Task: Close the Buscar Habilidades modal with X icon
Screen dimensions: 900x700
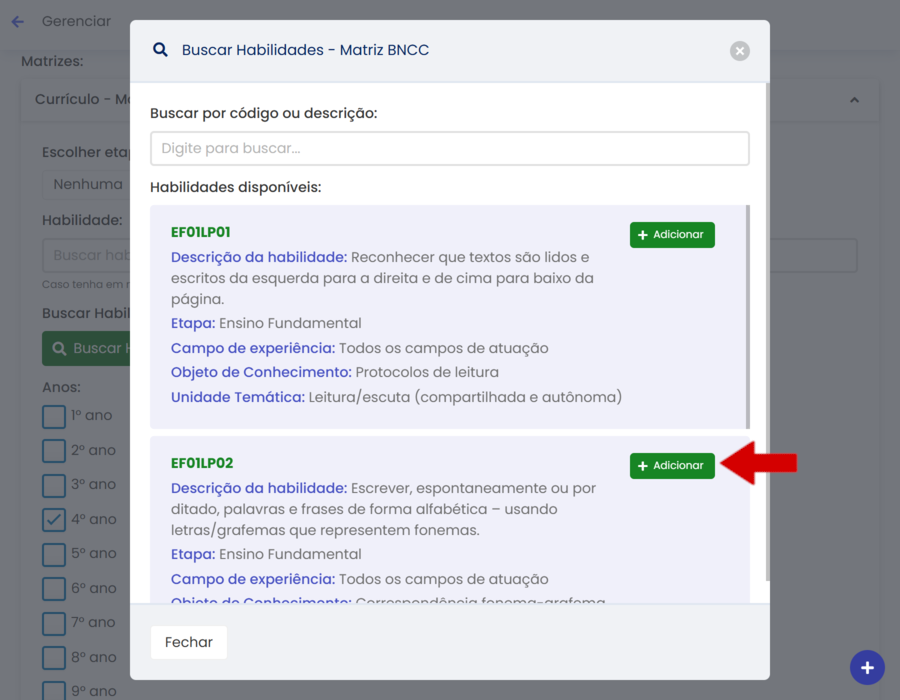Action: point(739,51)
